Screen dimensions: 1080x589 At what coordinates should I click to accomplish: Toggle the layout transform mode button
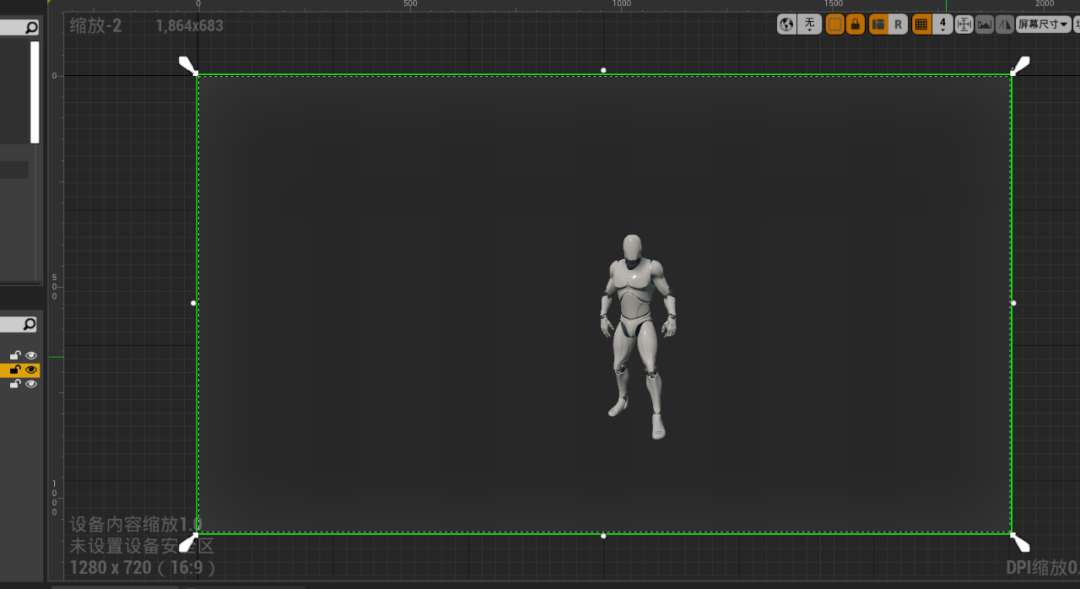point(878,25)
